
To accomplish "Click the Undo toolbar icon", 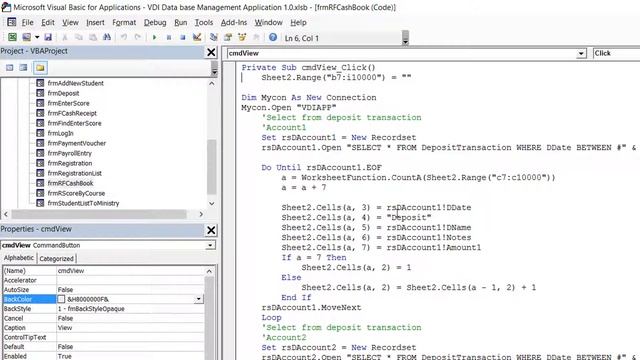I will (x=124, y=38).
